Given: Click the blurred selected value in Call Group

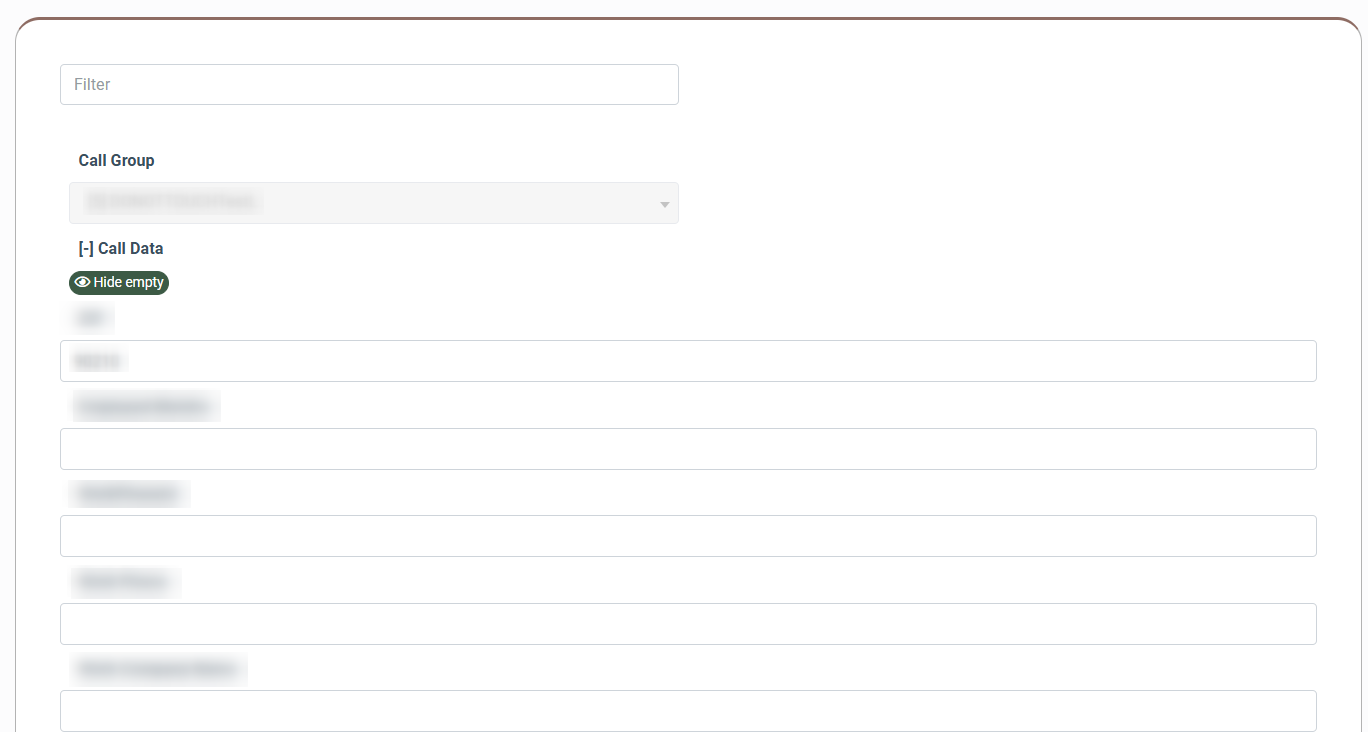Looking at the screenshot, I should click(173, 203).
